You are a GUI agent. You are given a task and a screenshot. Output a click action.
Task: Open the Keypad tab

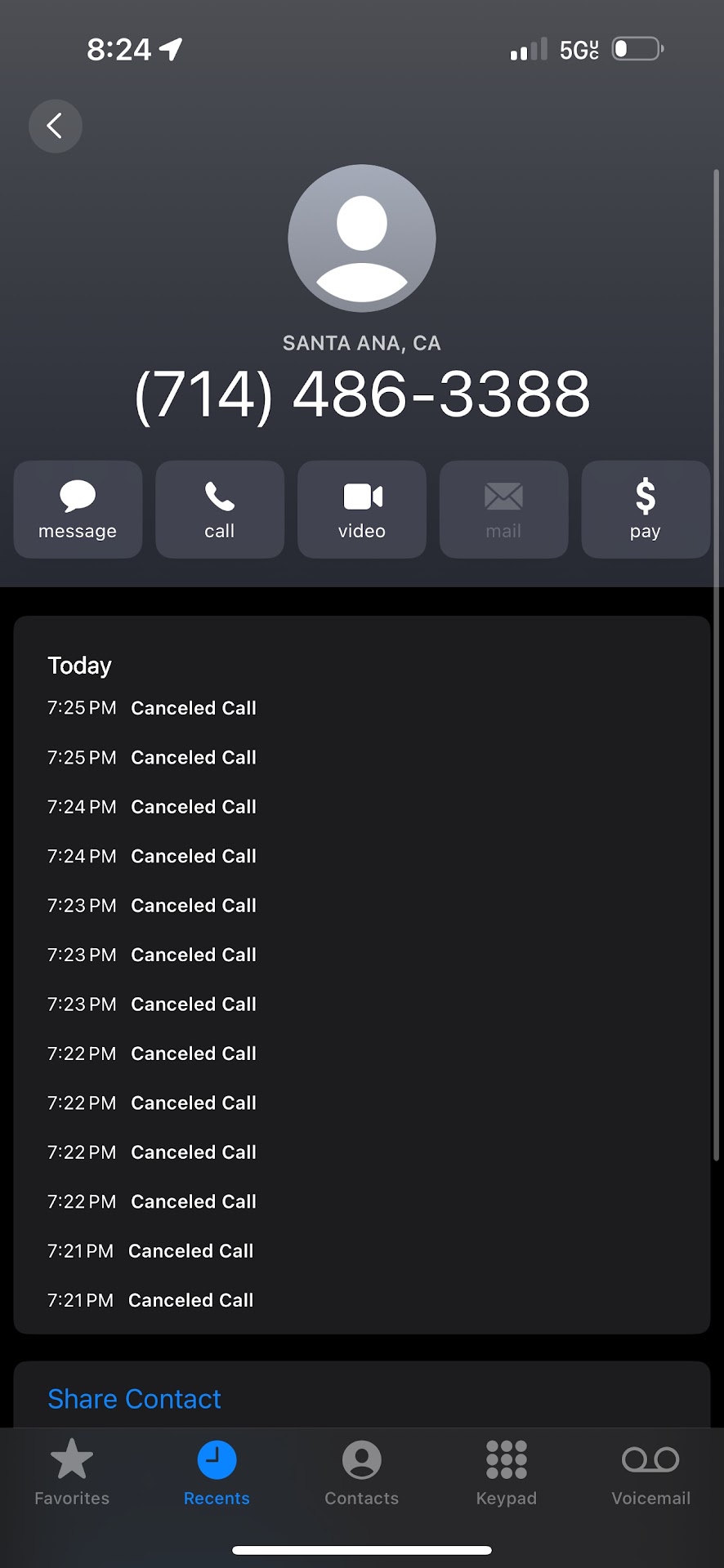click(x=507, y=1472)
